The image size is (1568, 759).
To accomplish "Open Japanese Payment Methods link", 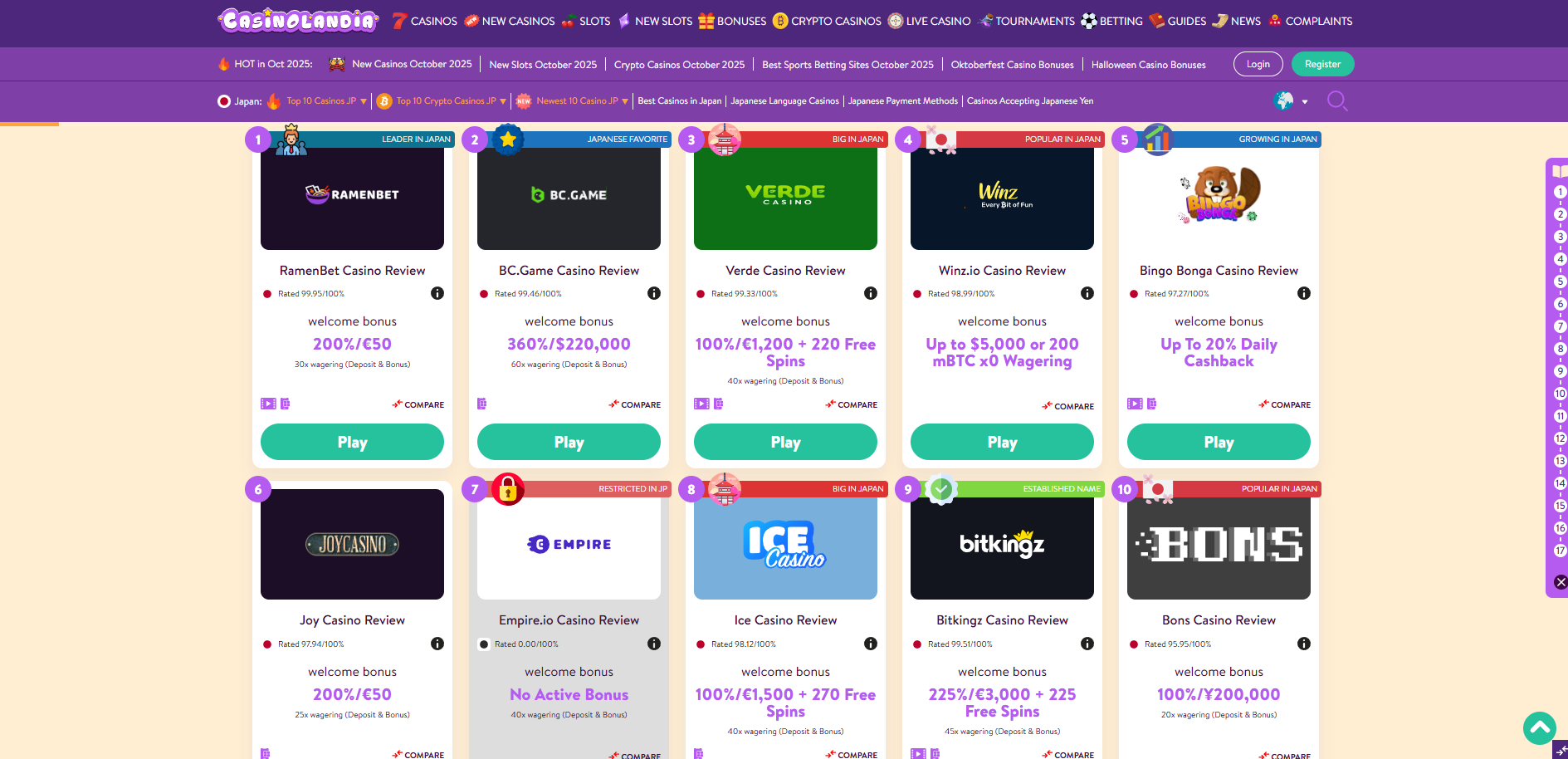I will [902, 101].
